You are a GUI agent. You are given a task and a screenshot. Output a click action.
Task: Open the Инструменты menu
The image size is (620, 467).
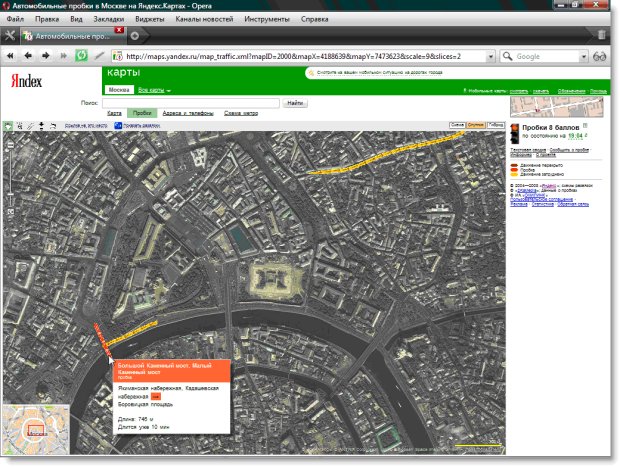coord(267,19)
